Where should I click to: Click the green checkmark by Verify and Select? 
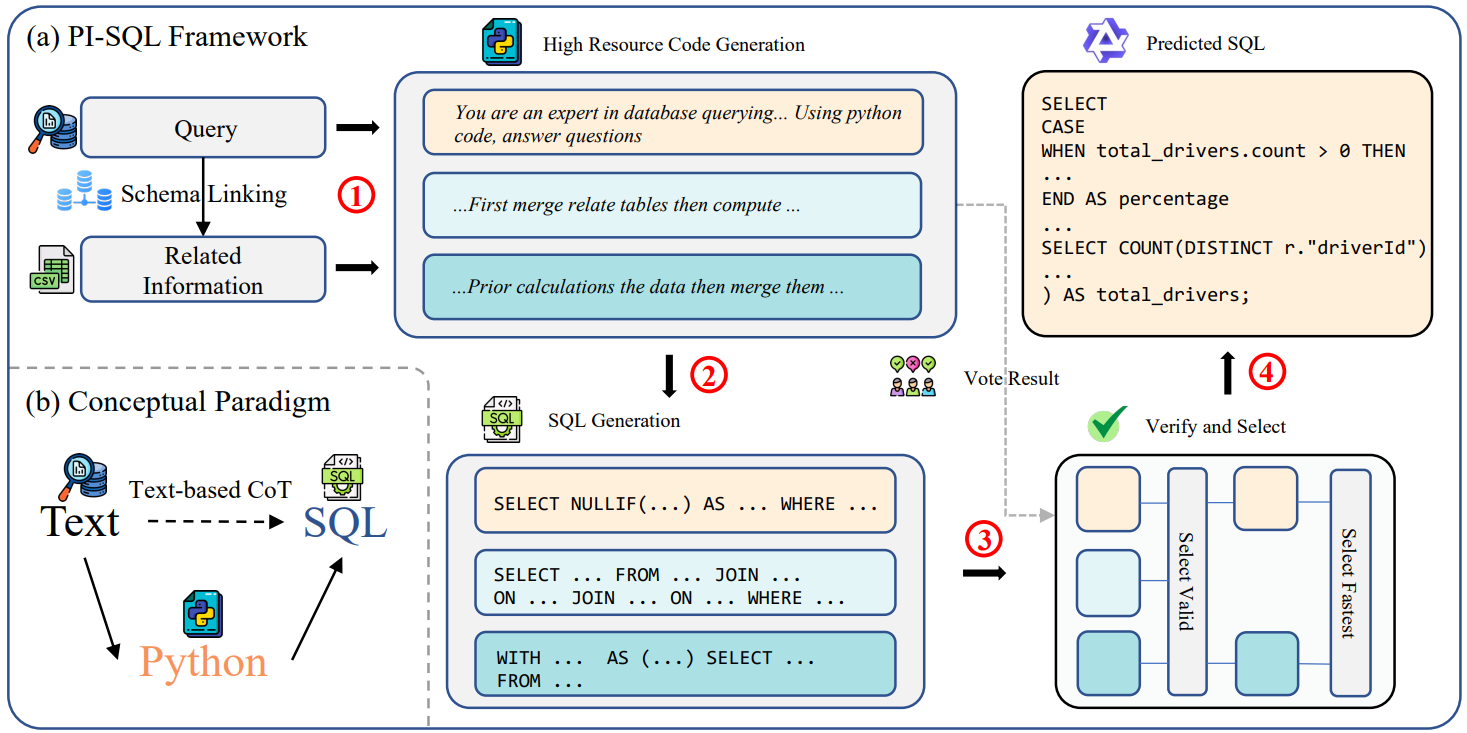pyautogui.click(x=1107, y=425)
